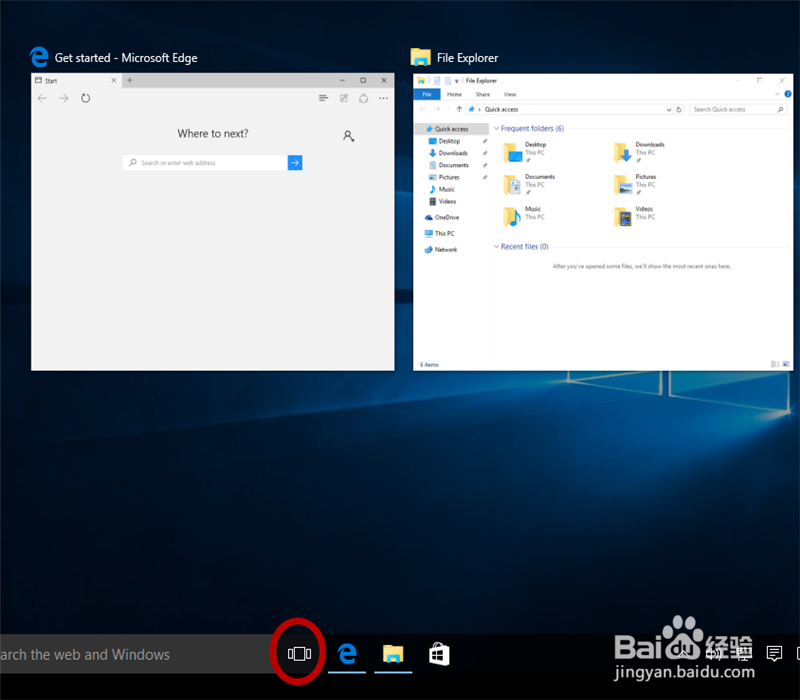Select Videos folder in Frequent folders

click(634, 216)
